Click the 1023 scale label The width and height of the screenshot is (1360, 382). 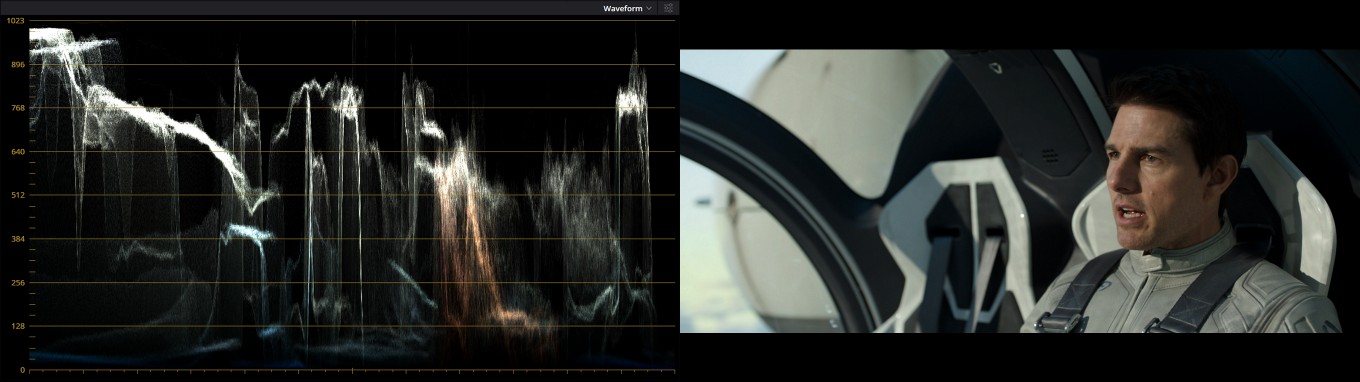click(15, 21)
